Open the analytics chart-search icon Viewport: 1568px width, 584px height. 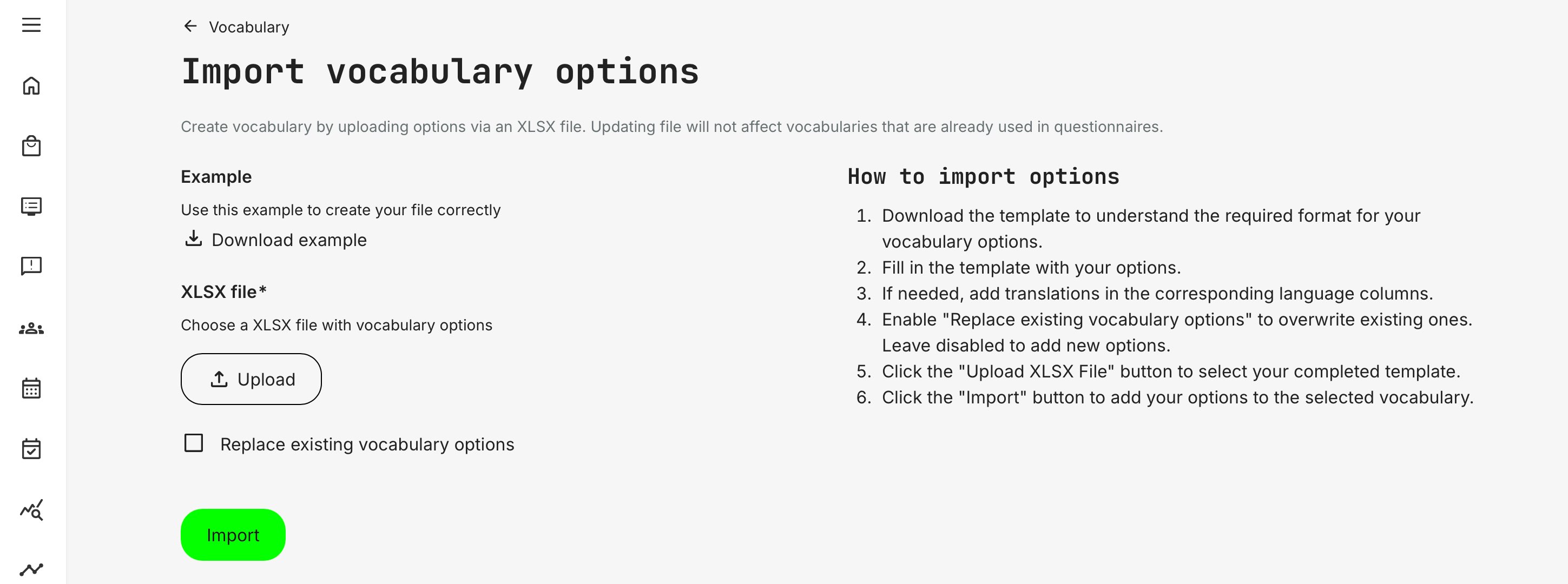click(x=31, y=510)
